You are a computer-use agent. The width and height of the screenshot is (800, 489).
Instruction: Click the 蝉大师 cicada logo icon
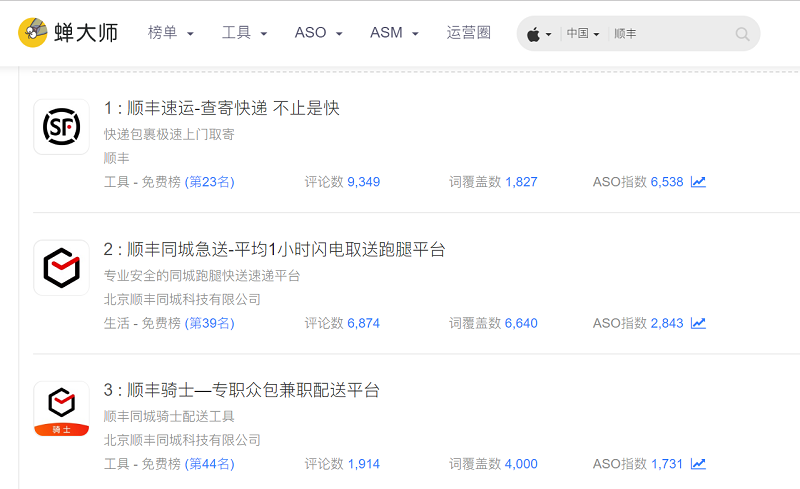click(33, 32)
